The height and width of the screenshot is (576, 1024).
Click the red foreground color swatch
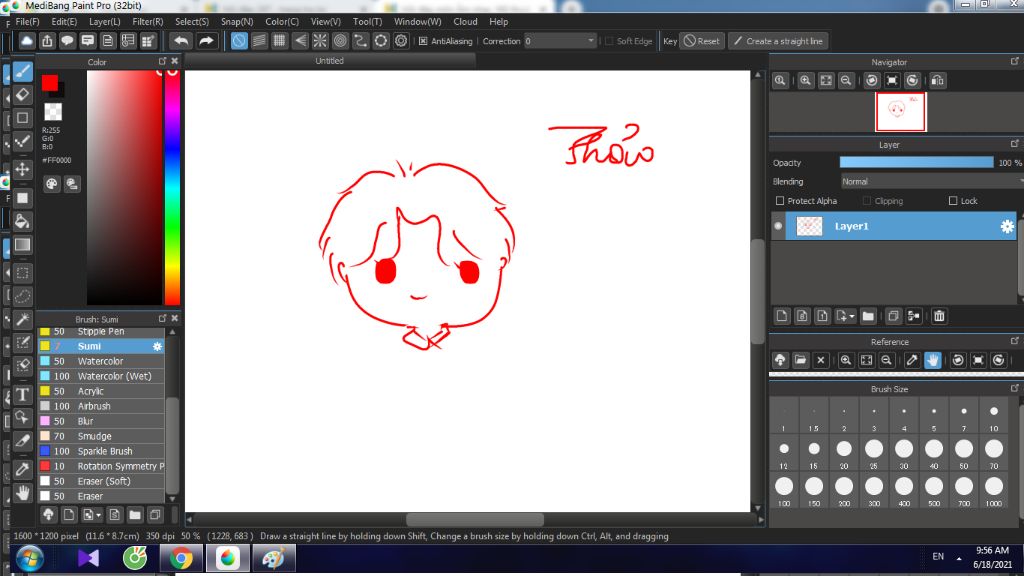point(50,83)
